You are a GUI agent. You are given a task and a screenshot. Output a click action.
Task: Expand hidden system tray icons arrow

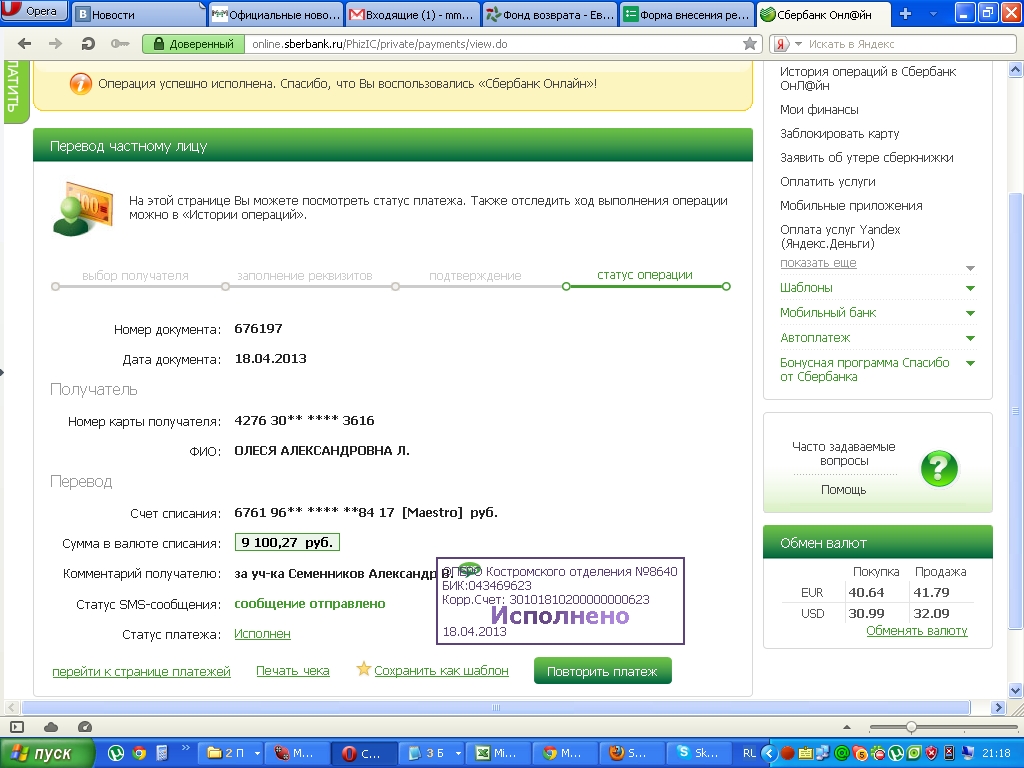click(x=769, y=753)
